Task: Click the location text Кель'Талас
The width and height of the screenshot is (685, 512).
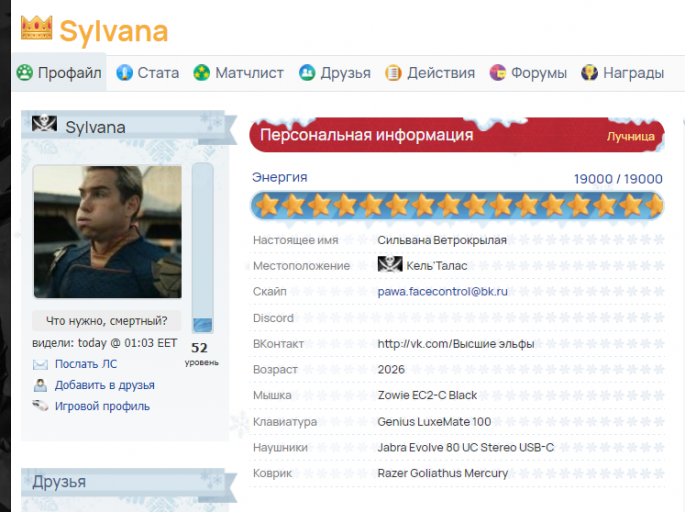Action: click(x=437, y=266)
